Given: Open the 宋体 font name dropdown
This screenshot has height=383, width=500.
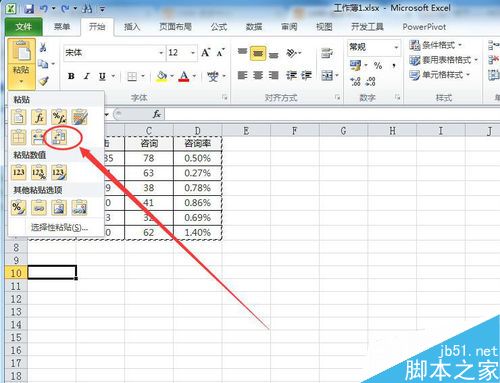Looking at the screenshot, I should (161, 53).
